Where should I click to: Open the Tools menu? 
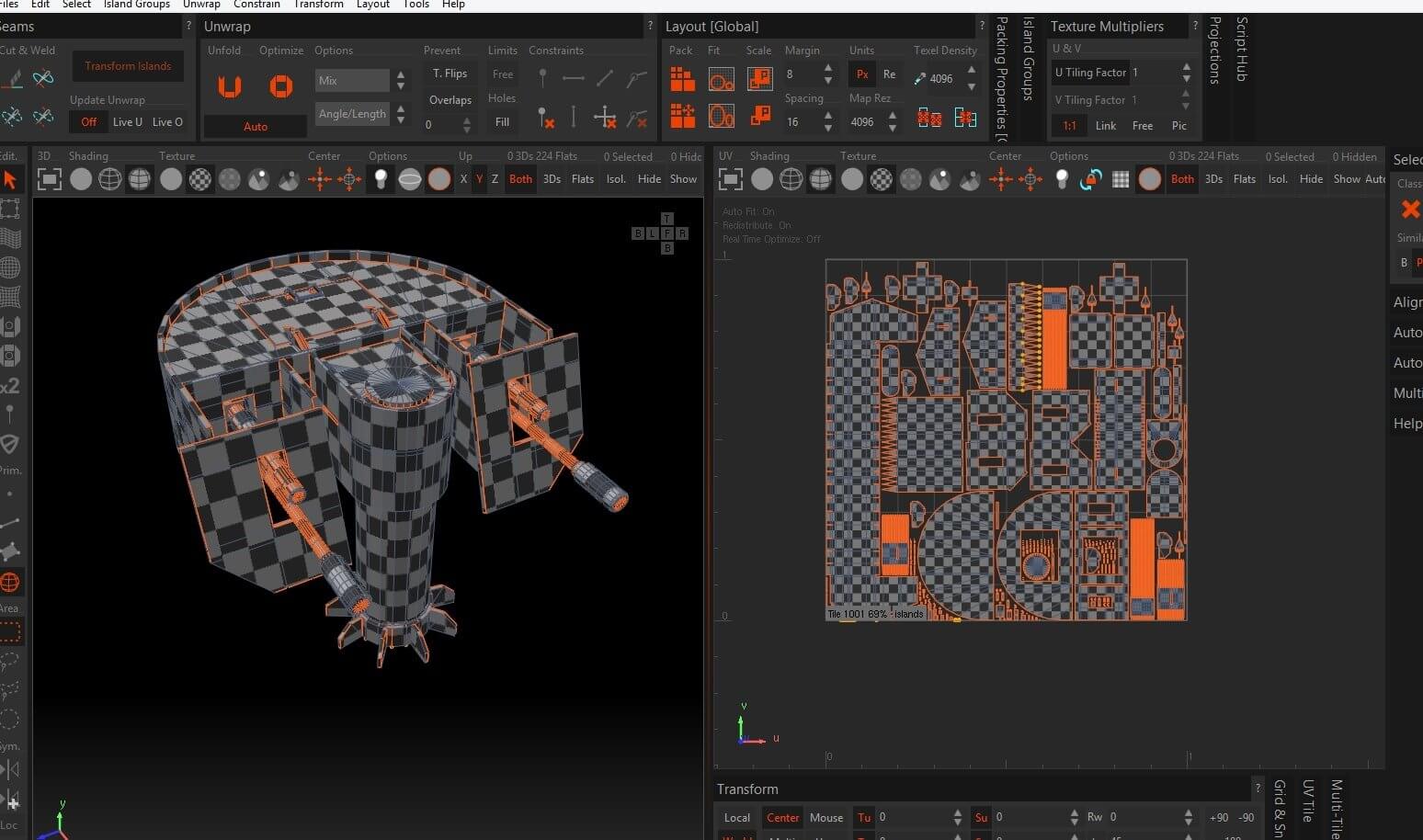[416, 5]
